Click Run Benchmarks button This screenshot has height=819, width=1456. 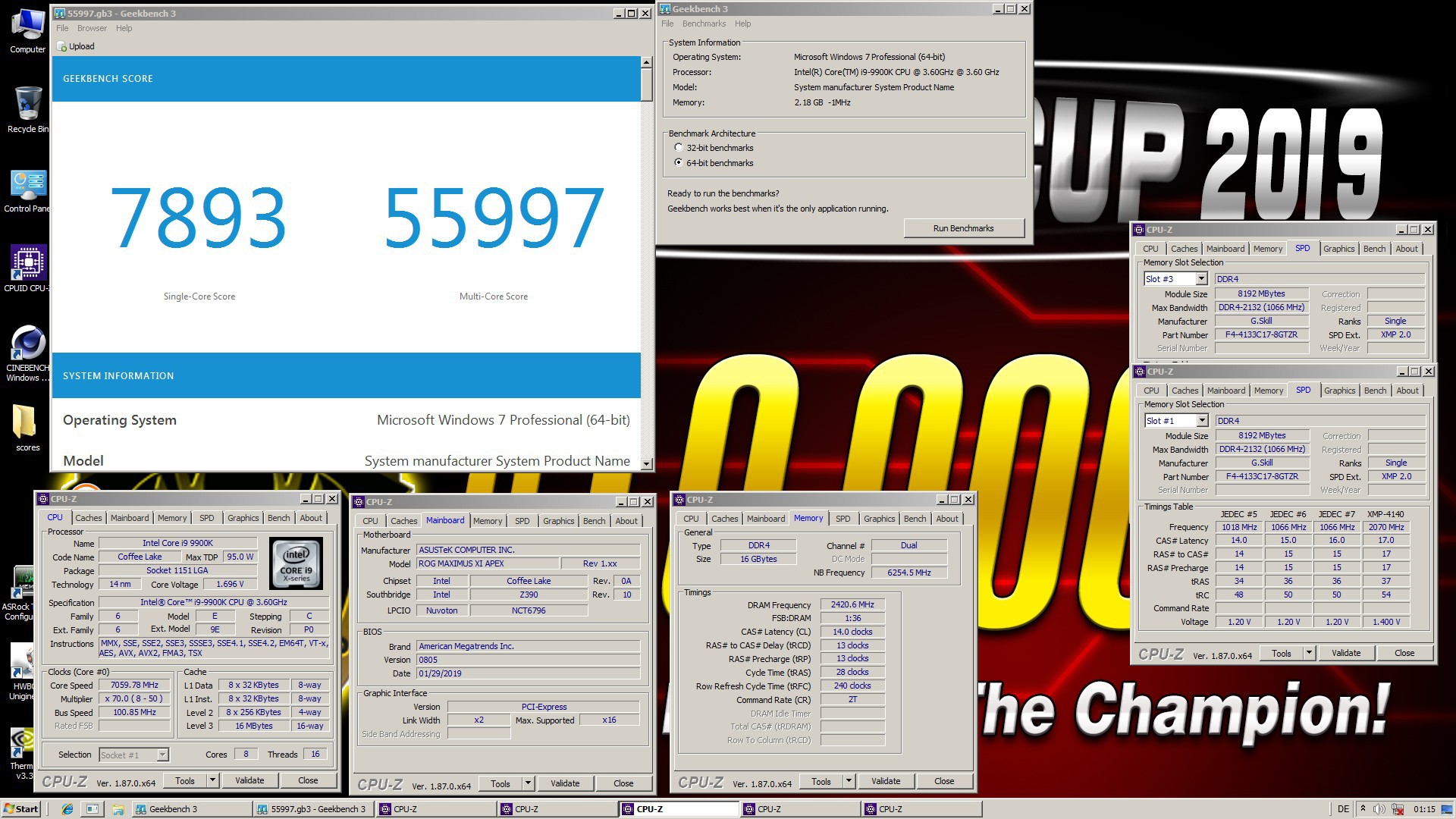tap(963, 228)
